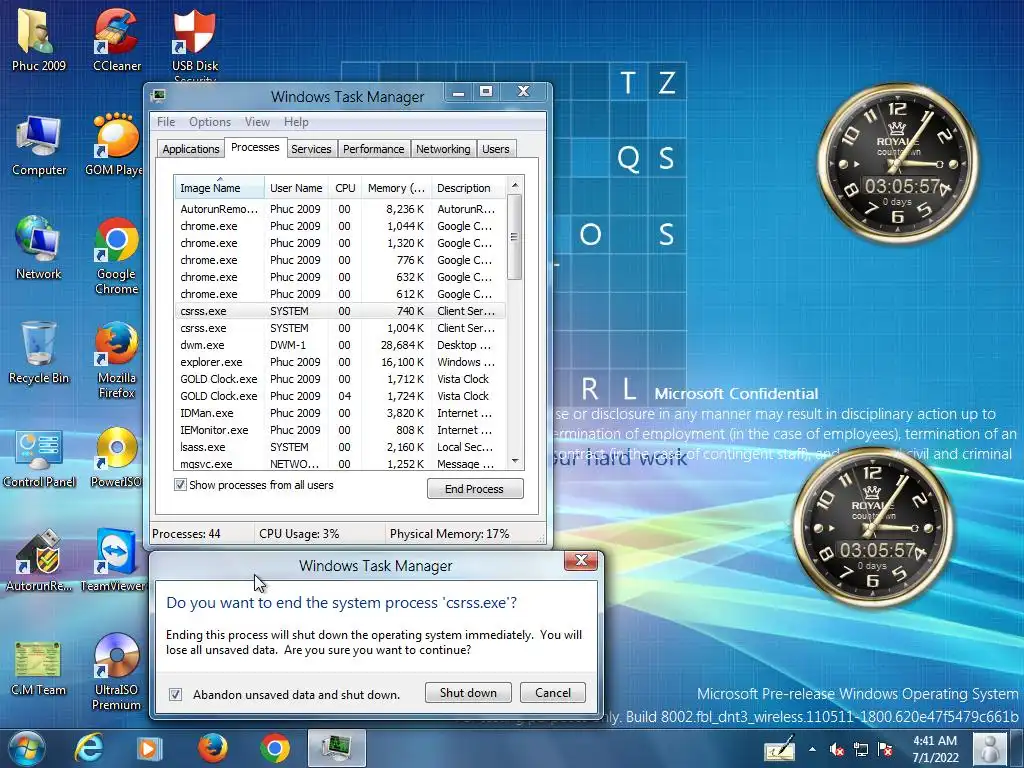Select GOLD Clock.exe row with CPU 04

pos(340,396)
